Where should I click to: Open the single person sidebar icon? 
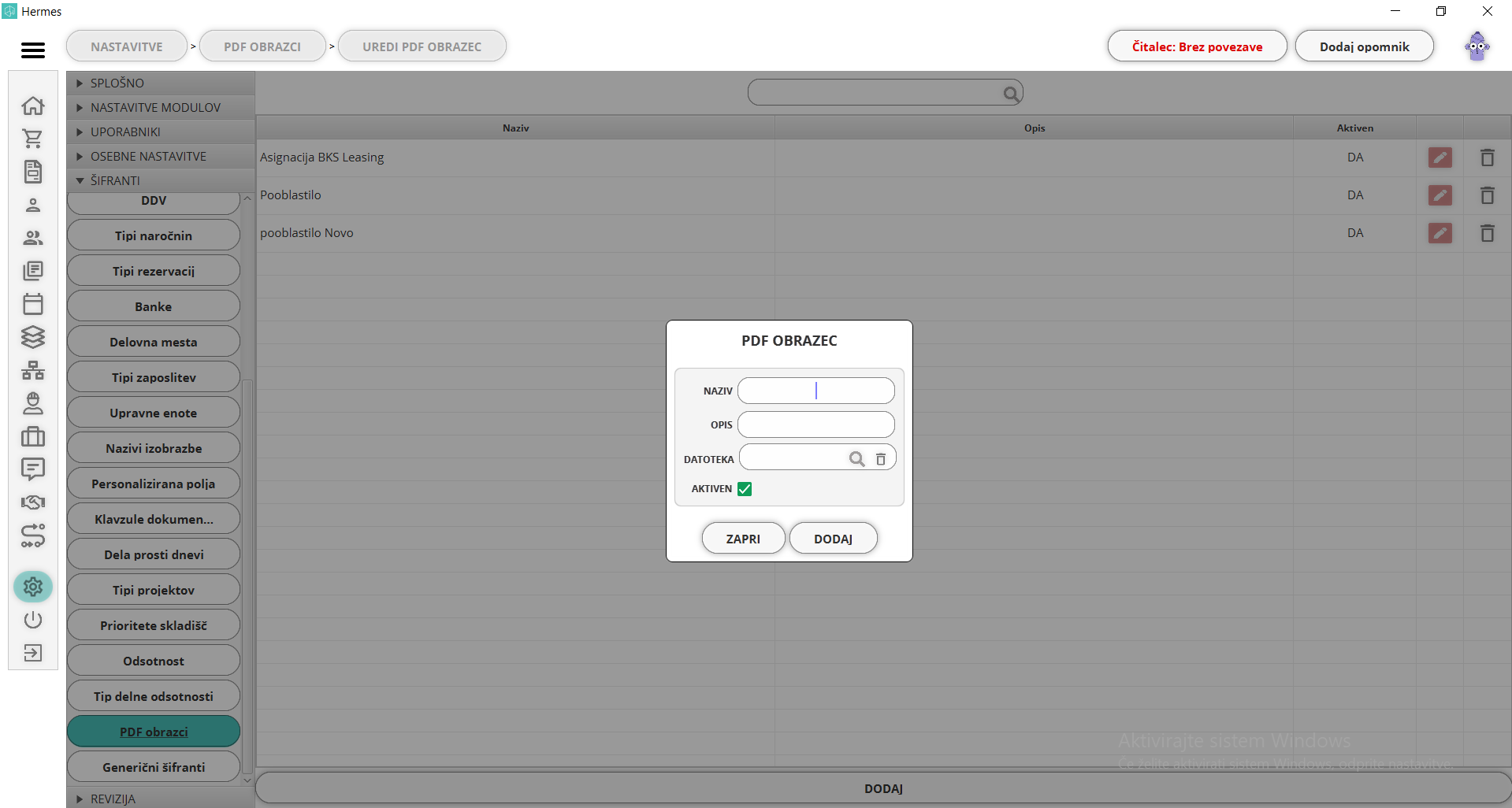(33, 205)
